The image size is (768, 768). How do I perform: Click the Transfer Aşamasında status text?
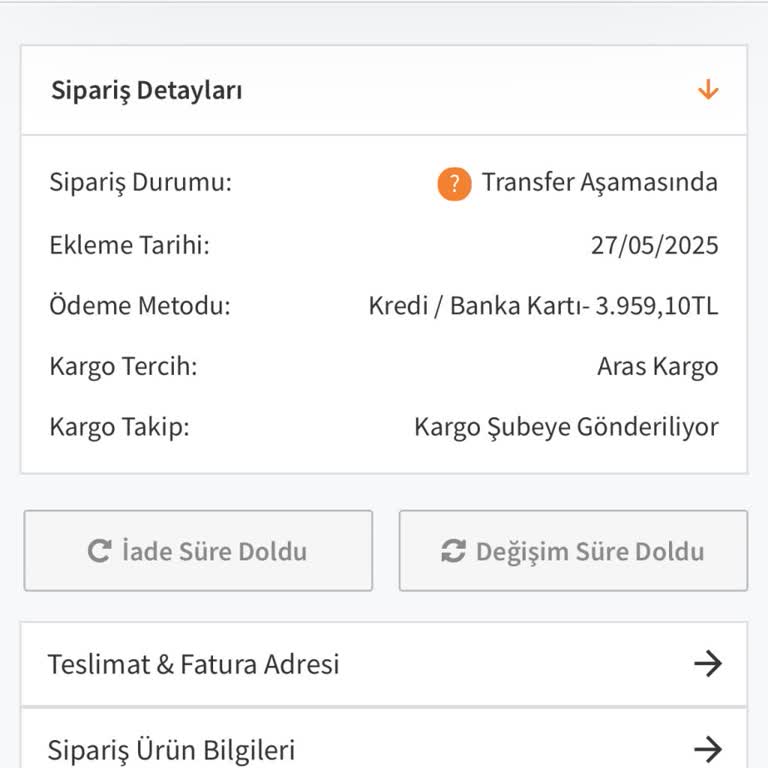599,183
